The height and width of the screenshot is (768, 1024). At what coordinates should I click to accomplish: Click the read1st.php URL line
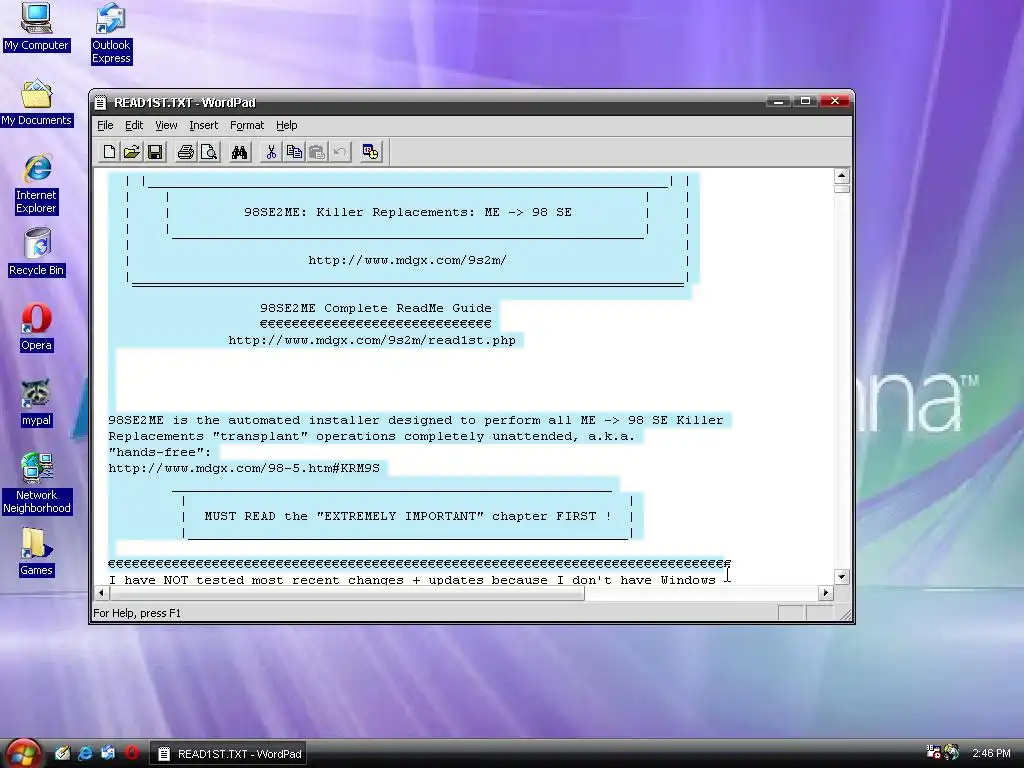click(372, 340)
